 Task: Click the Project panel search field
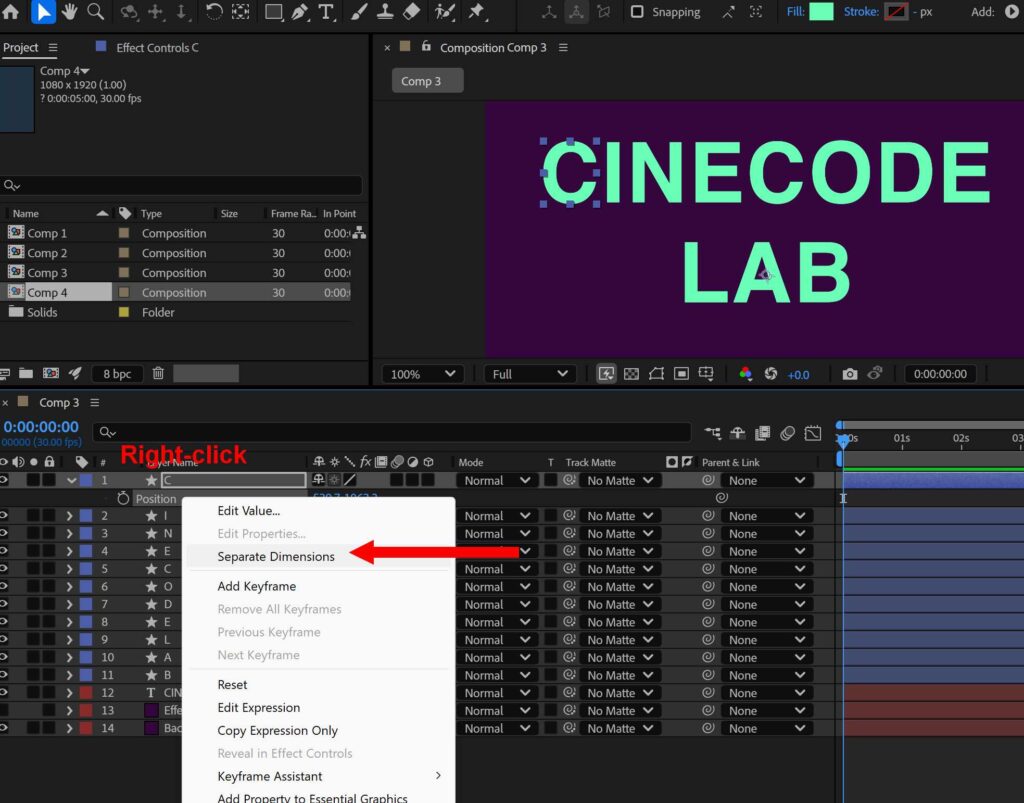click(181, 185)
